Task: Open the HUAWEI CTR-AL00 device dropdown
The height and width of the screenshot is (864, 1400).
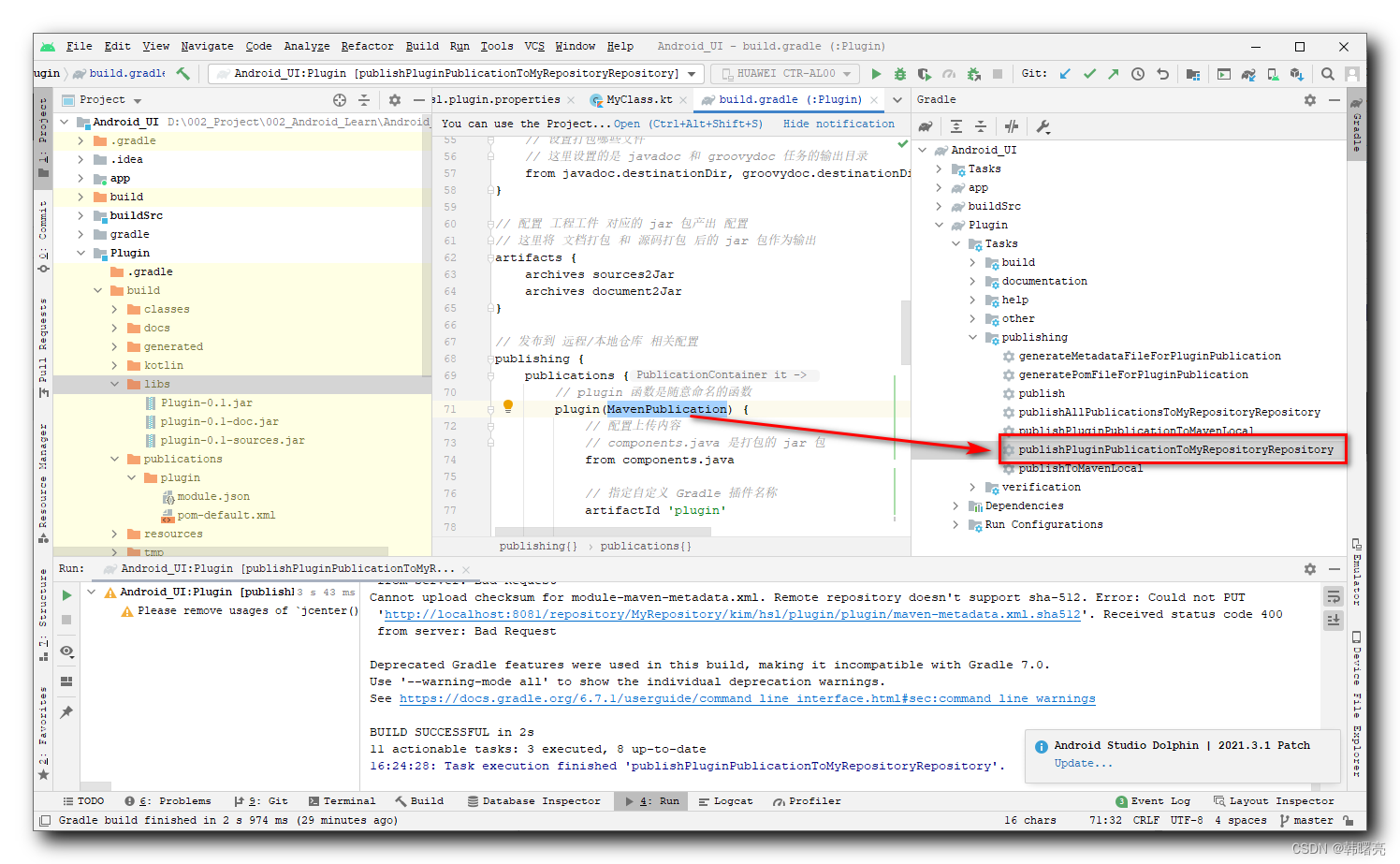Action: coord(787,74)
